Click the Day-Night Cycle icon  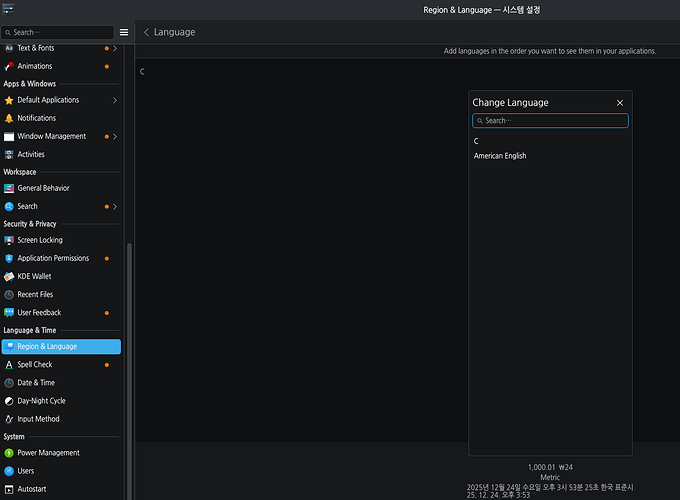[9, 401]
